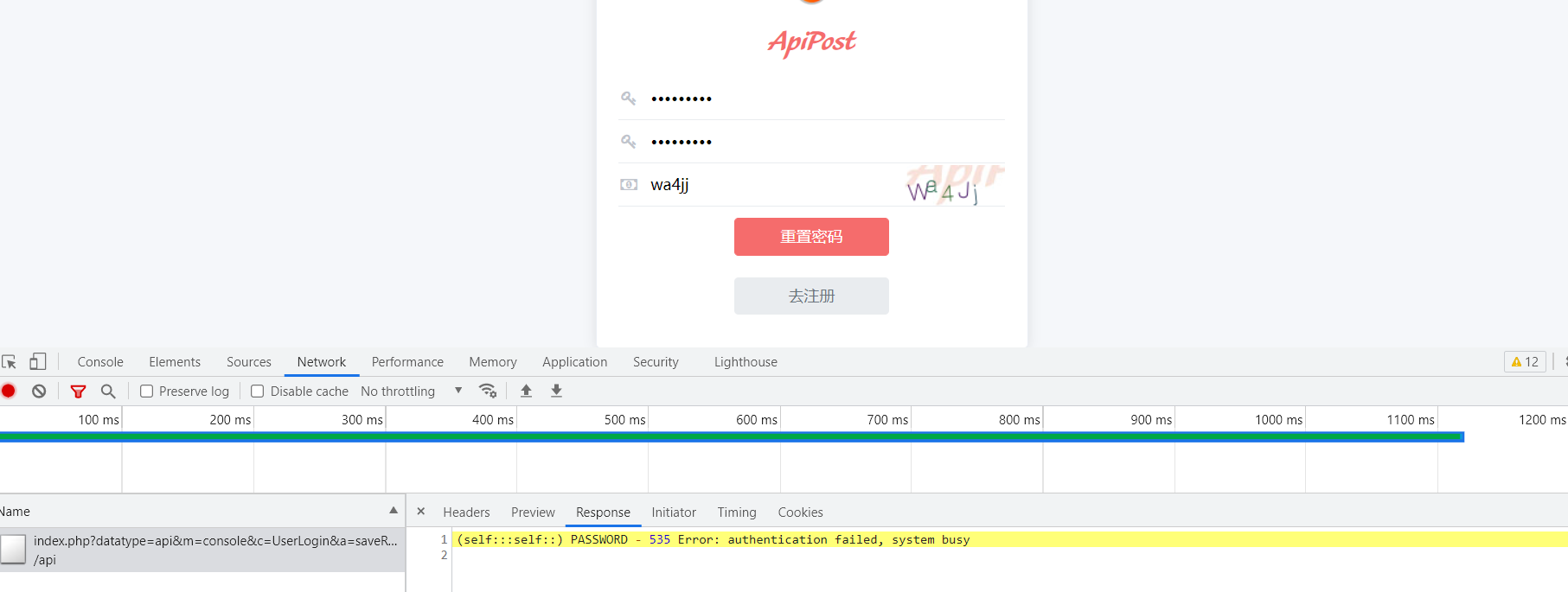Show request Initiator tab
Viewport: 1568px width, 592px height.
[x=674, y=512]
